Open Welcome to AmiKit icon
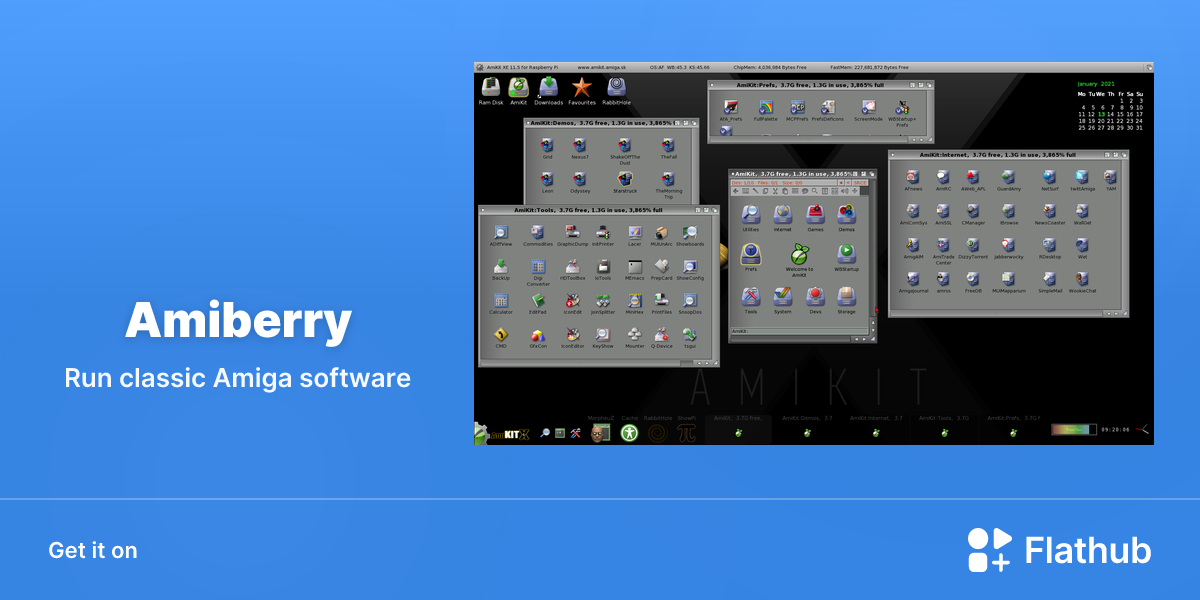 tap(798, 259)
